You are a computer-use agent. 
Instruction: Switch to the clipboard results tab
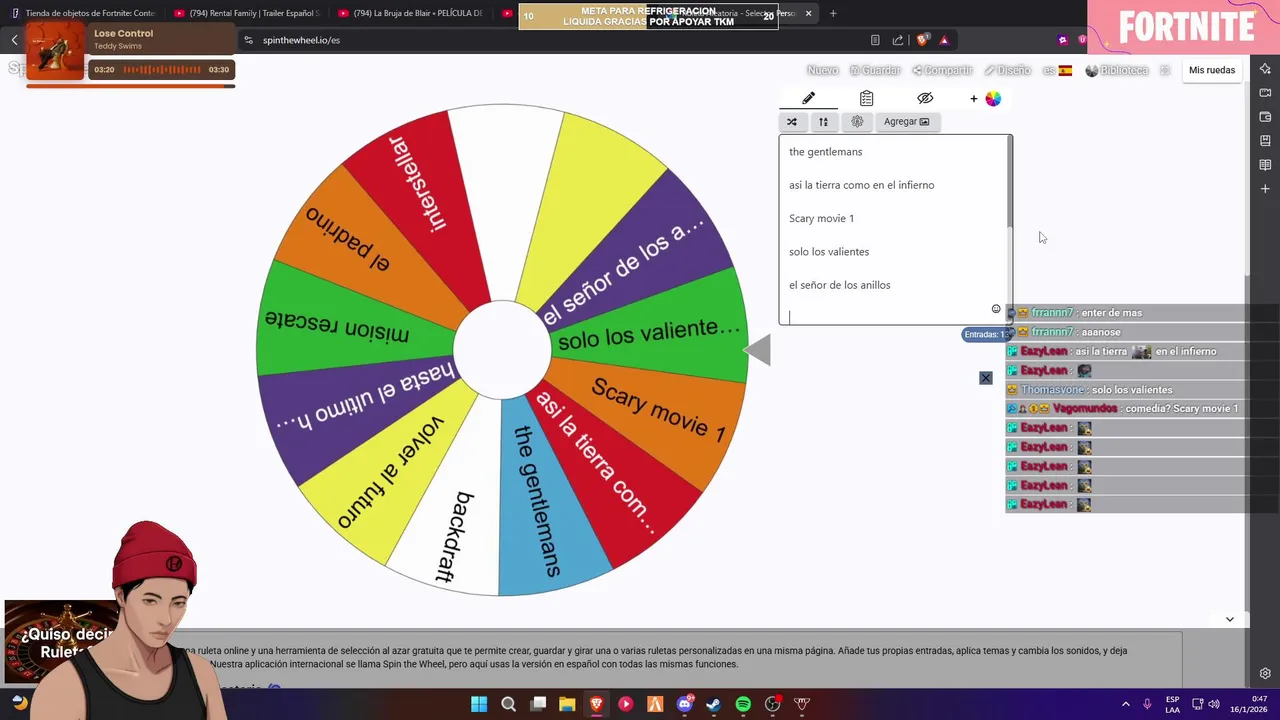tap(866, 98)
